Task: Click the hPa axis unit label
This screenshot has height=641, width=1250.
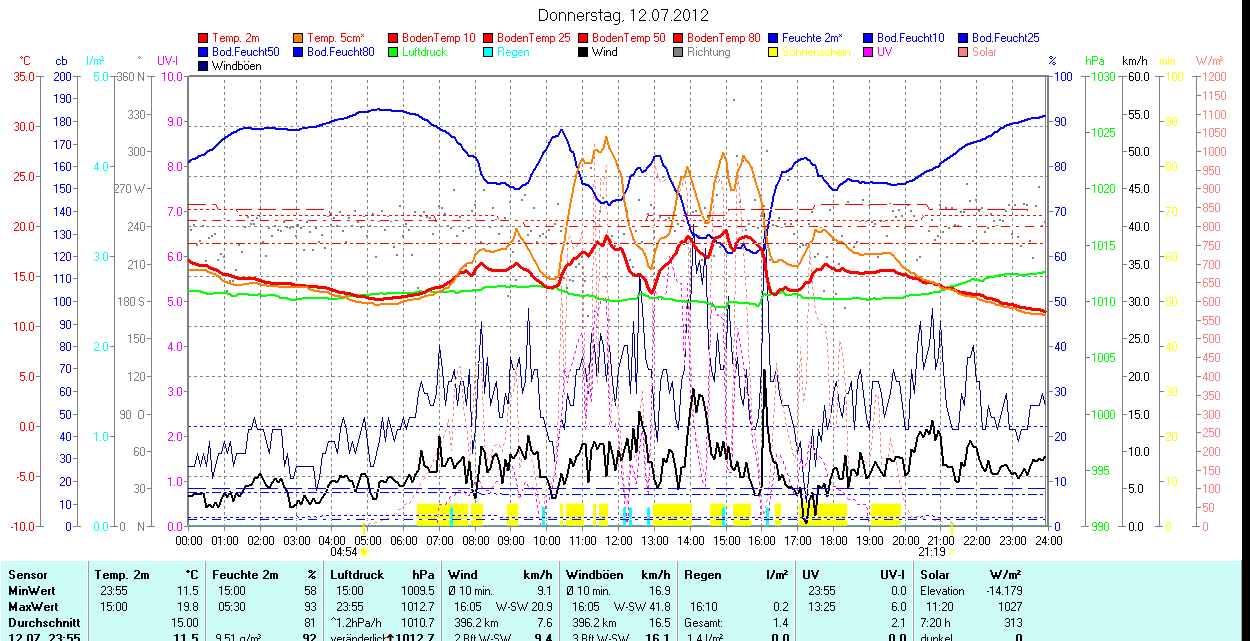Action: (x=1094, y=61)
